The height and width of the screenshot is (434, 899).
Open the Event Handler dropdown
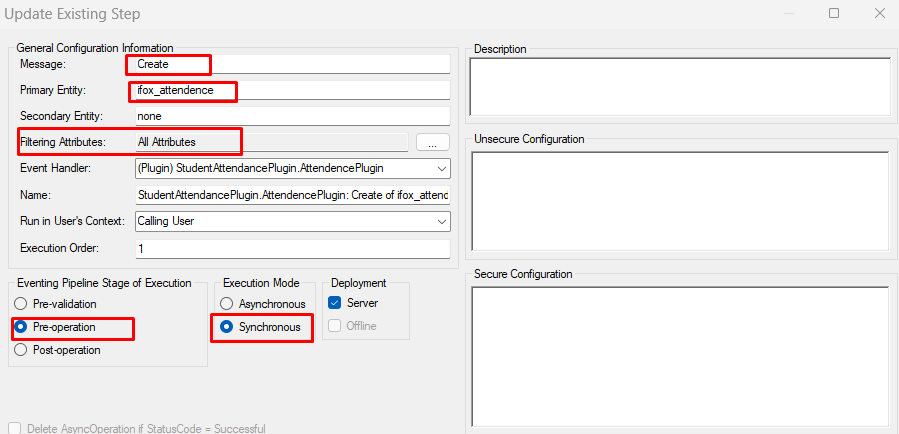coord(441,168)
